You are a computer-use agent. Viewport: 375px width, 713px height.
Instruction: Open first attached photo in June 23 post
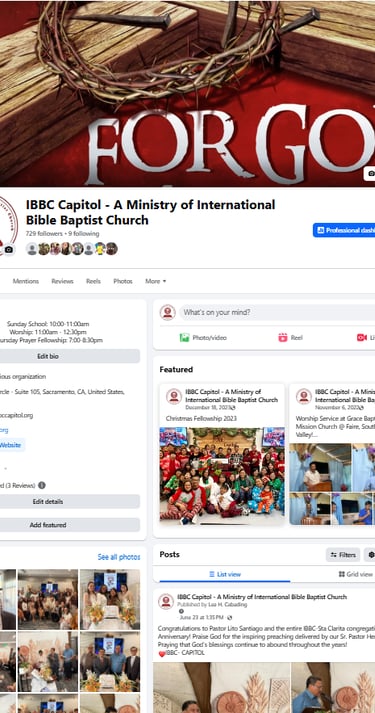221,688
